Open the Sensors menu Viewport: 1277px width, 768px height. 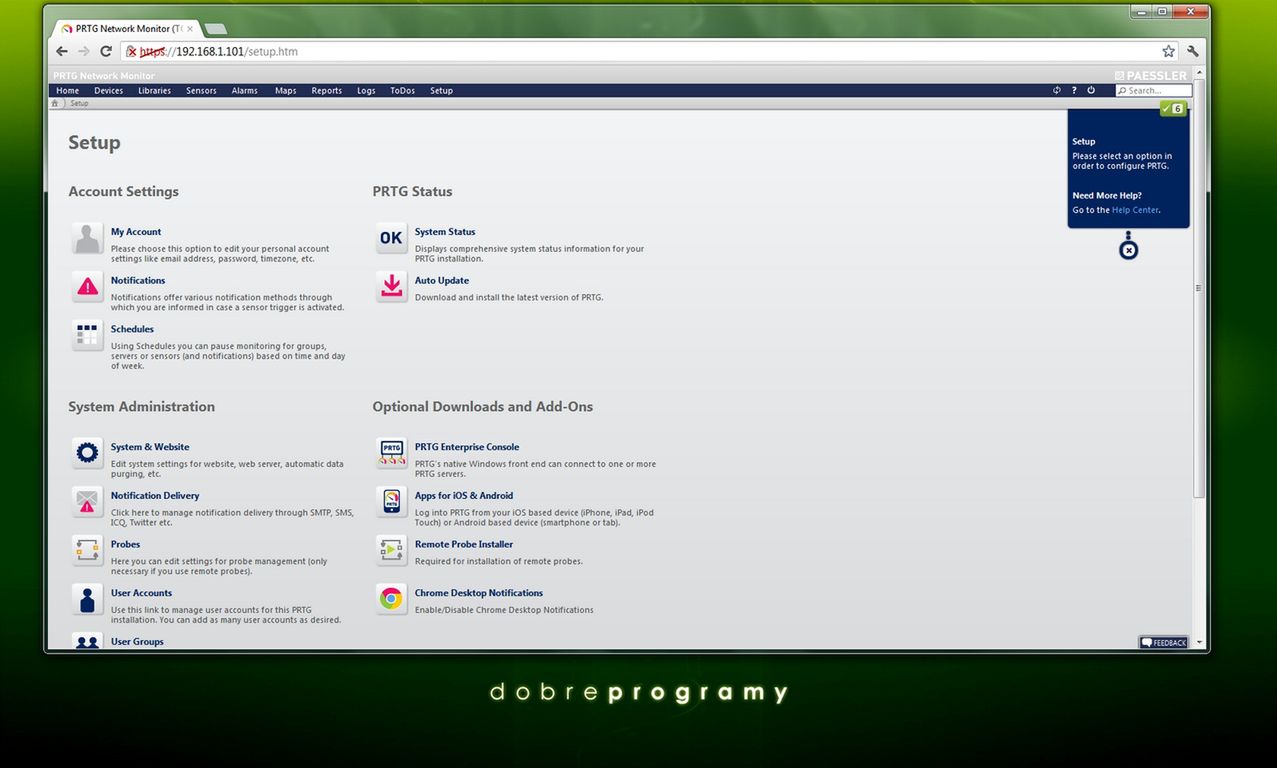tap(201, 90)
